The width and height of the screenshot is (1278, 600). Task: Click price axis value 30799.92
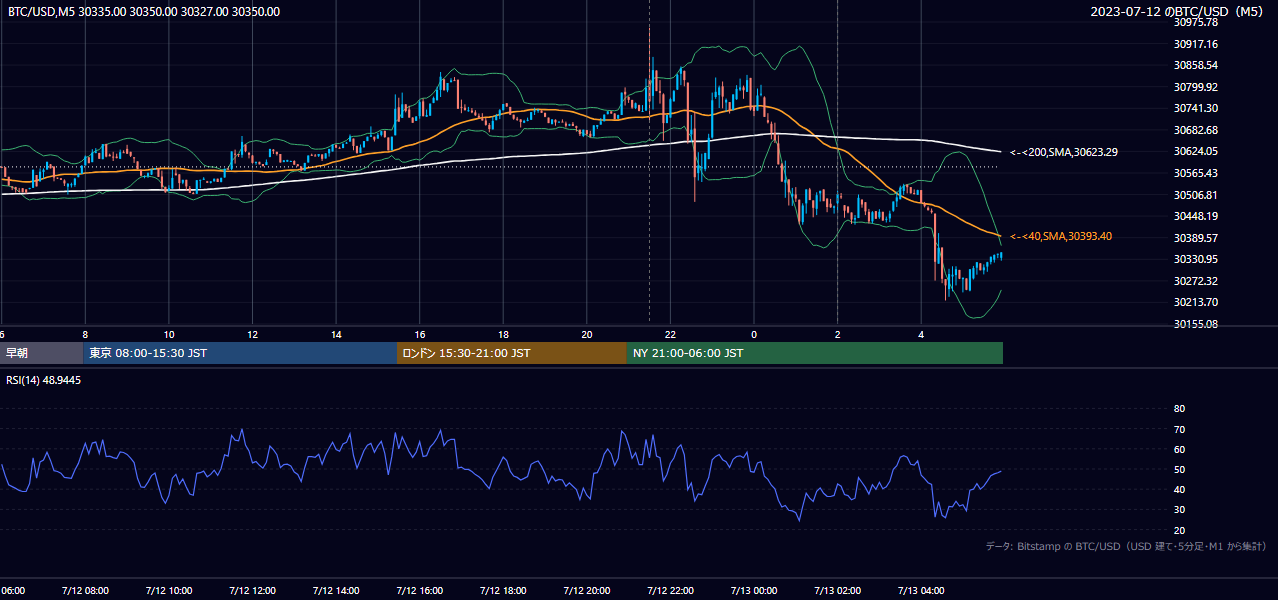(1196, 87)
